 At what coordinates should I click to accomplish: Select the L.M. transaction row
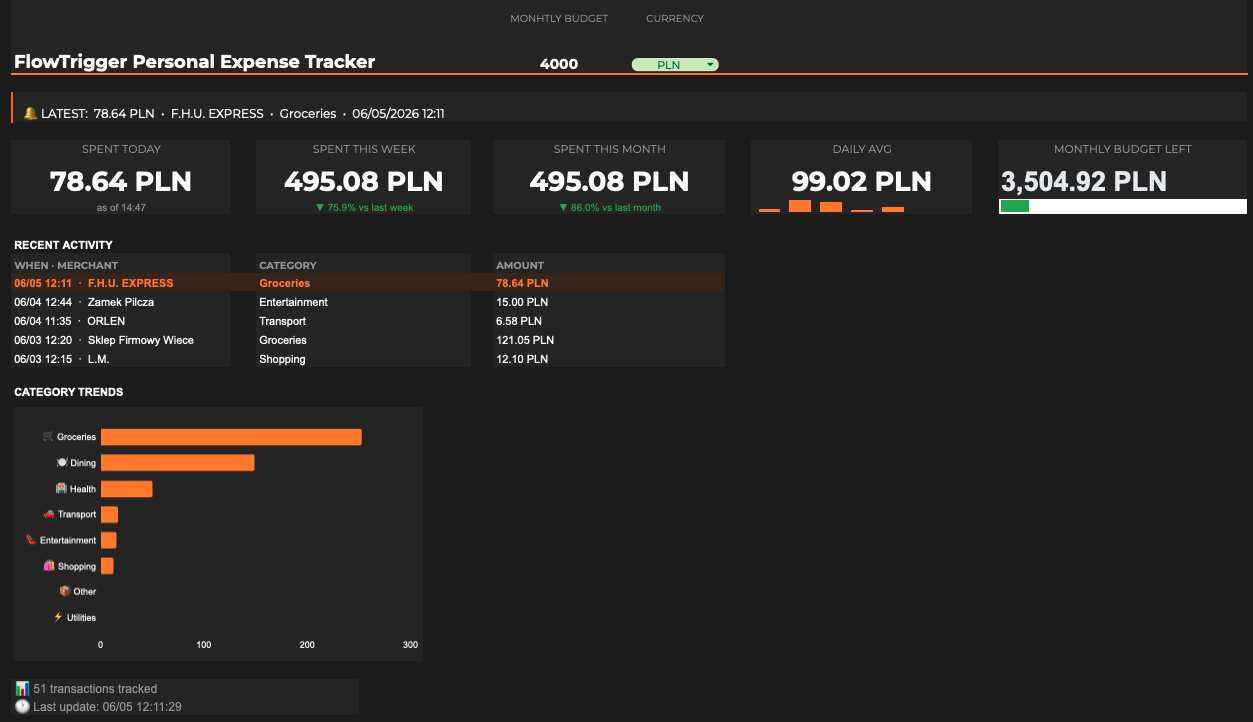click(x=368, y=359)
